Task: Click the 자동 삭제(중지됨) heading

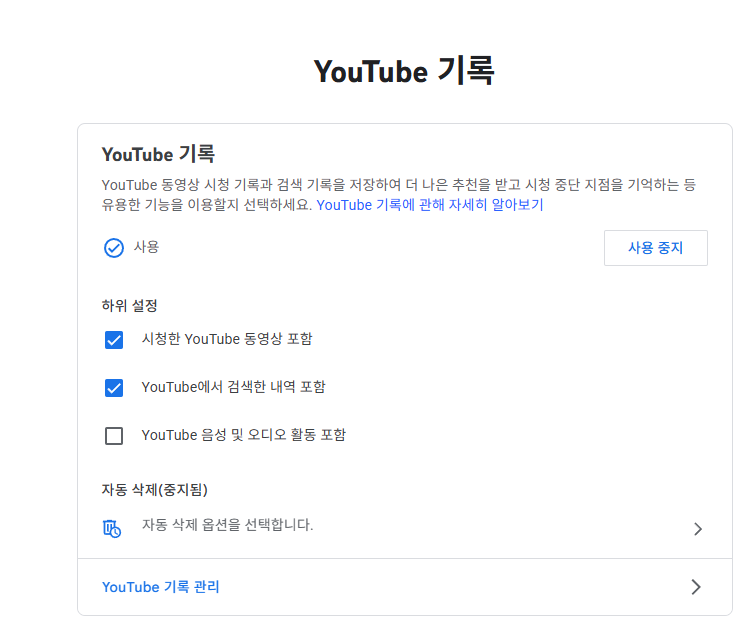Action: point(155,489)
